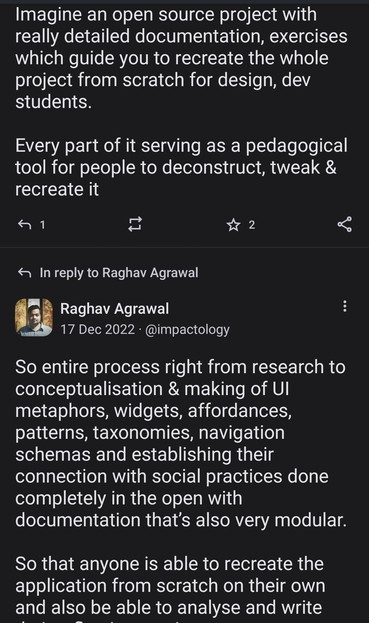Viewport: 369px width, 623px height.
Task: Click the @impactology handle
Action: tap(187, 329)
